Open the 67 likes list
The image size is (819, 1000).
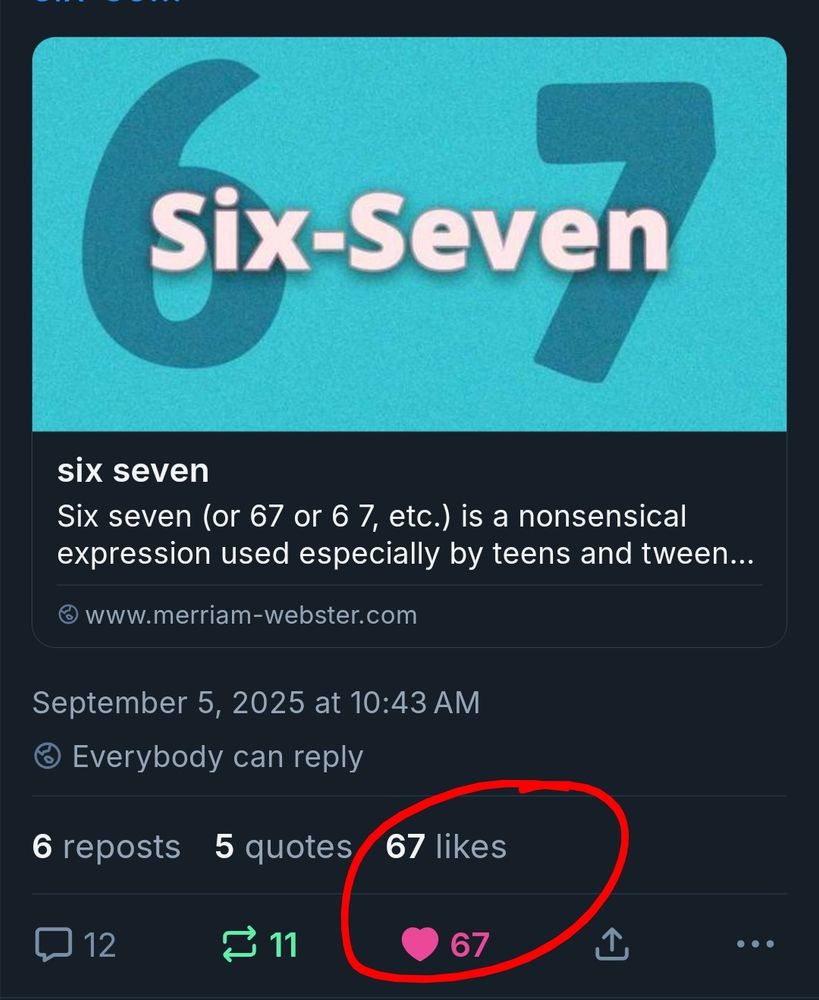pos(446,846)
